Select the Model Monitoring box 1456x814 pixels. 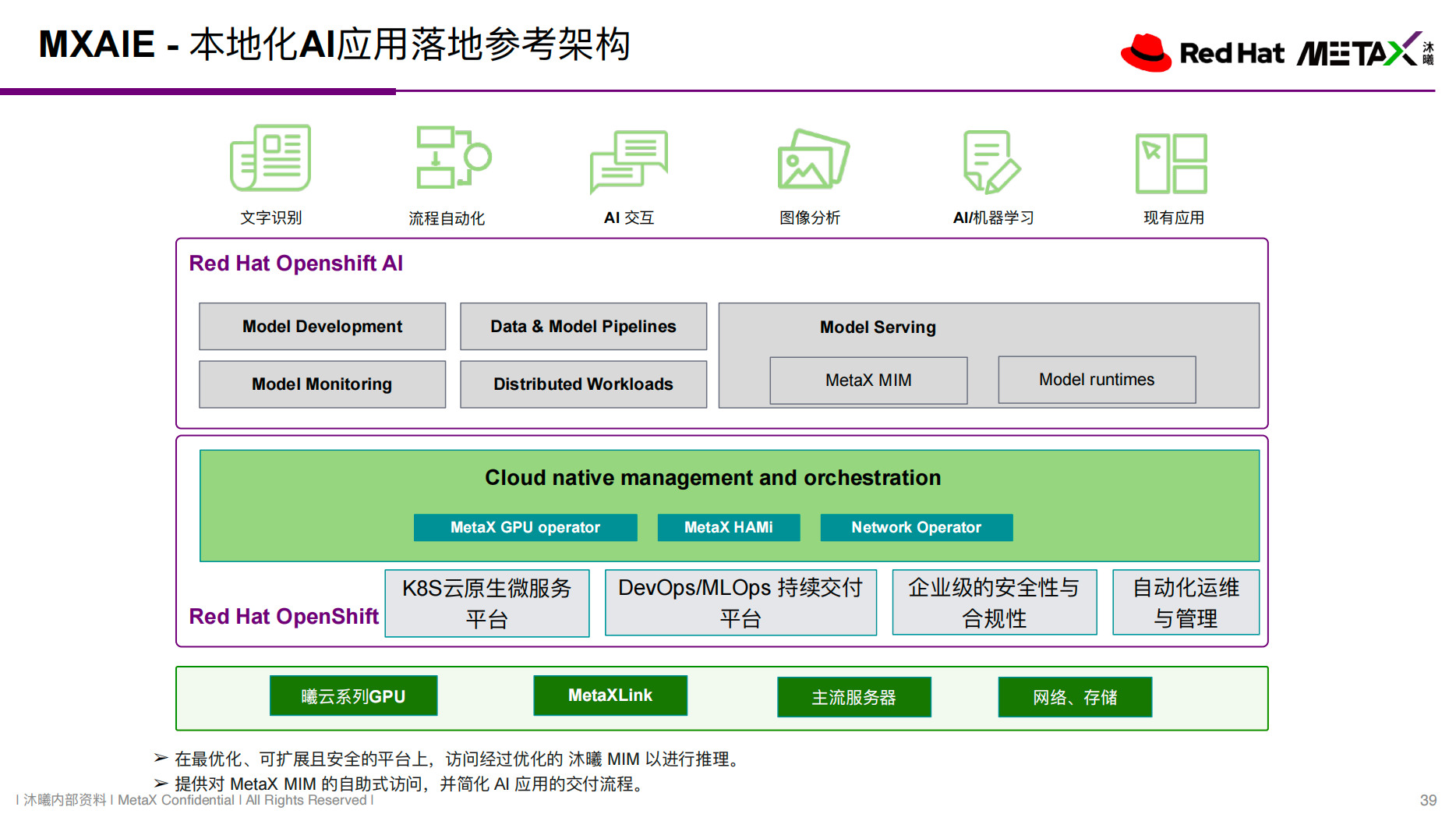pos(323,384)
